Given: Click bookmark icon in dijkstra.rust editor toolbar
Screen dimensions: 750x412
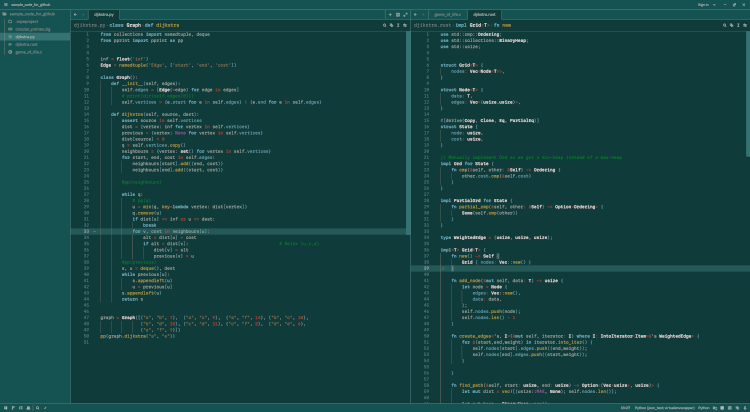Looking at the screenshot, I should (745, 25).
